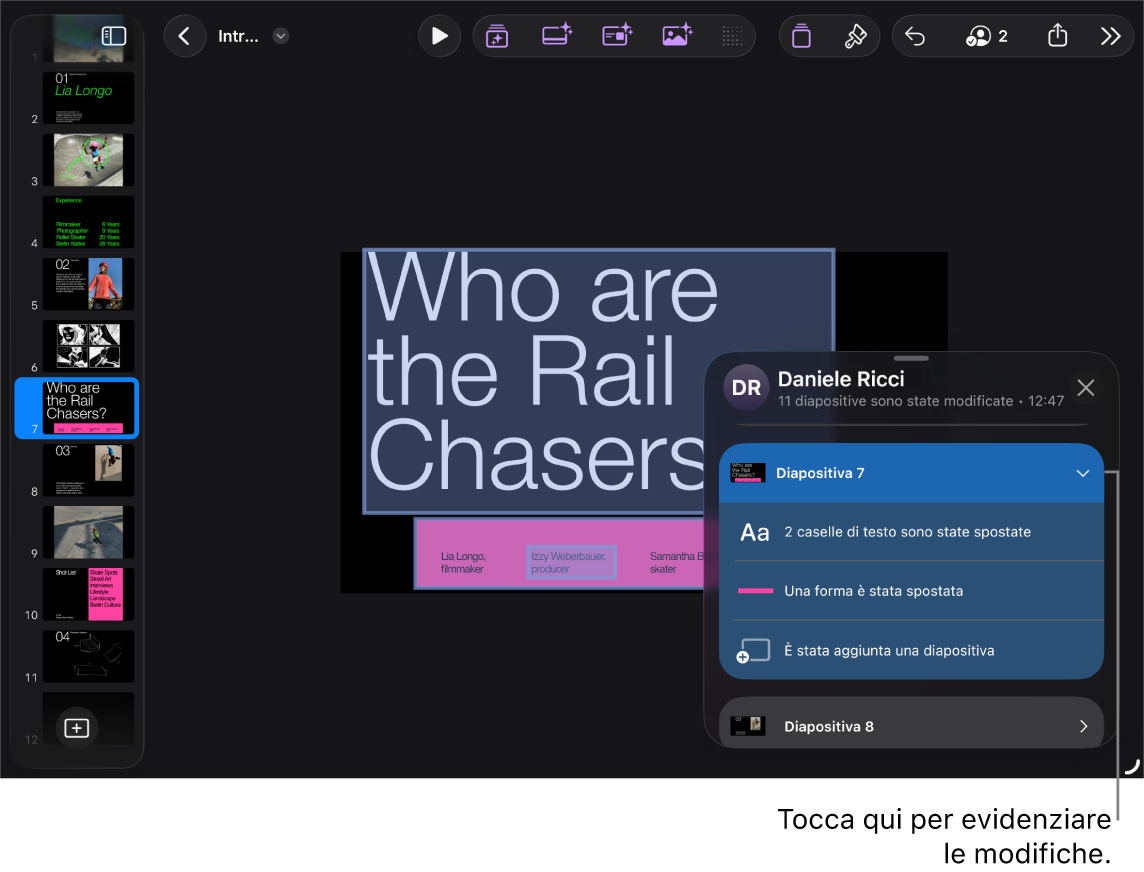The height and width of the screenshot is (872, 1144).
Task: Add a new slide with plus button
Action: pyautogui.click(x=77, y=728)
